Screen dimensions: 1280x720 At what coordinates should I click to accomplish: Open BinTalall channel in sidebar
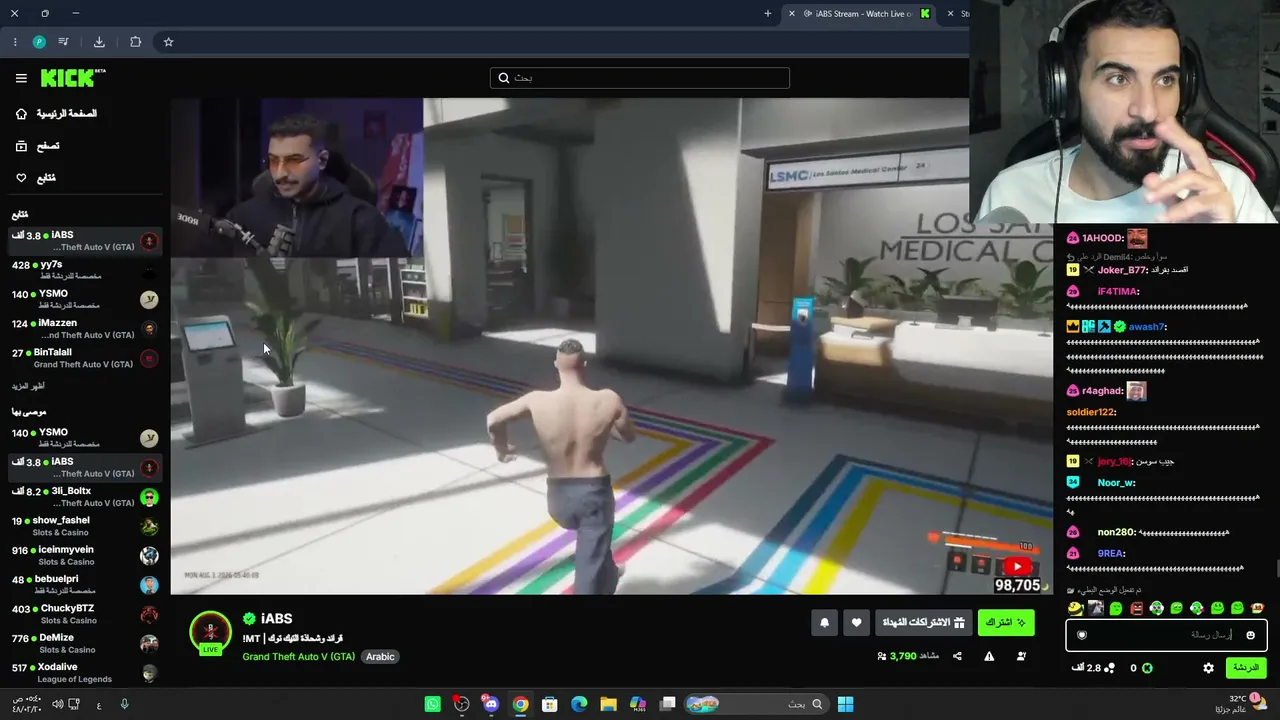point(85,358)
